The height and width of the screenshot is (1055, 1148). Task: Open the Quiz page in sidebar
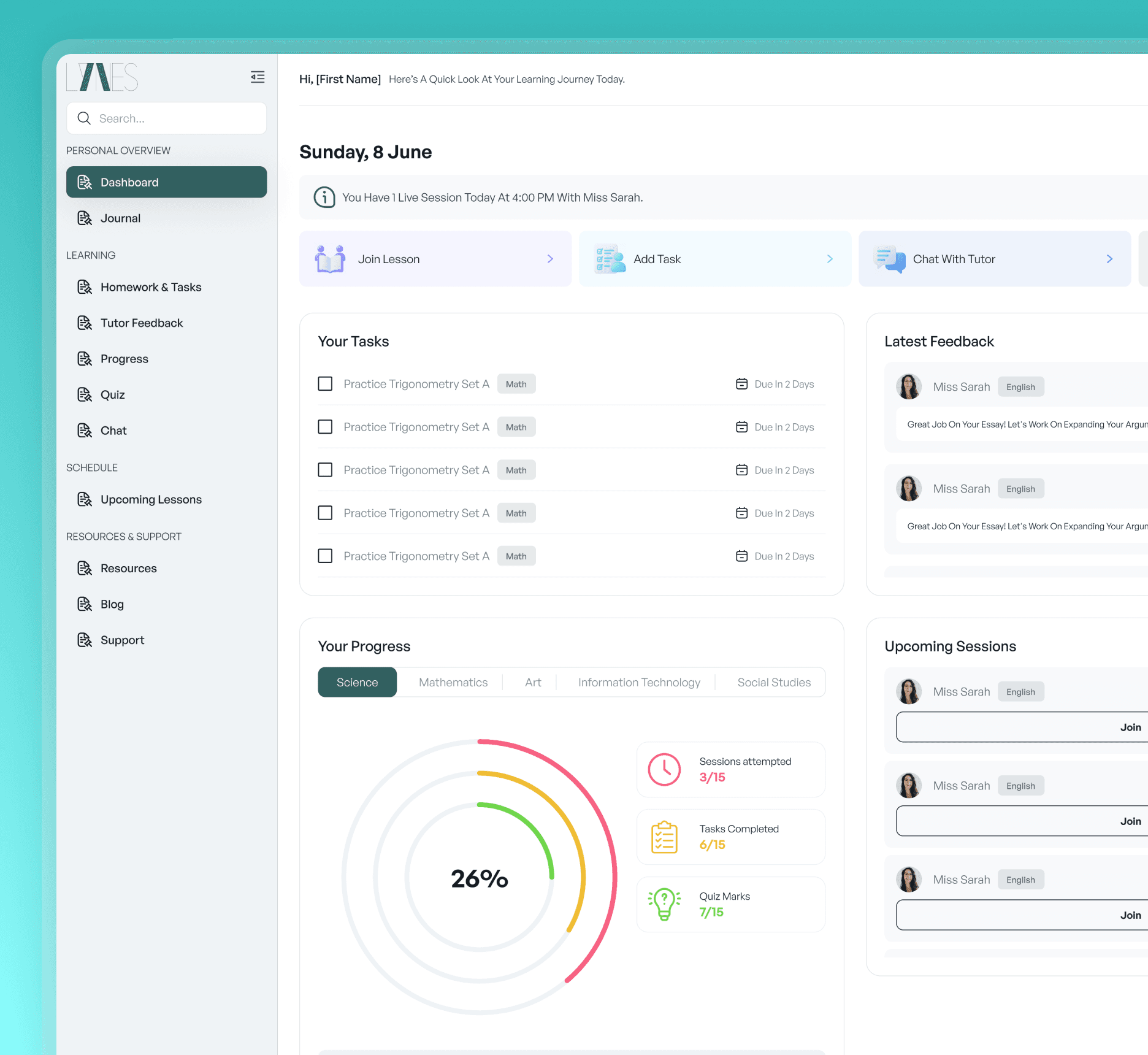click(x=167, y=395)
